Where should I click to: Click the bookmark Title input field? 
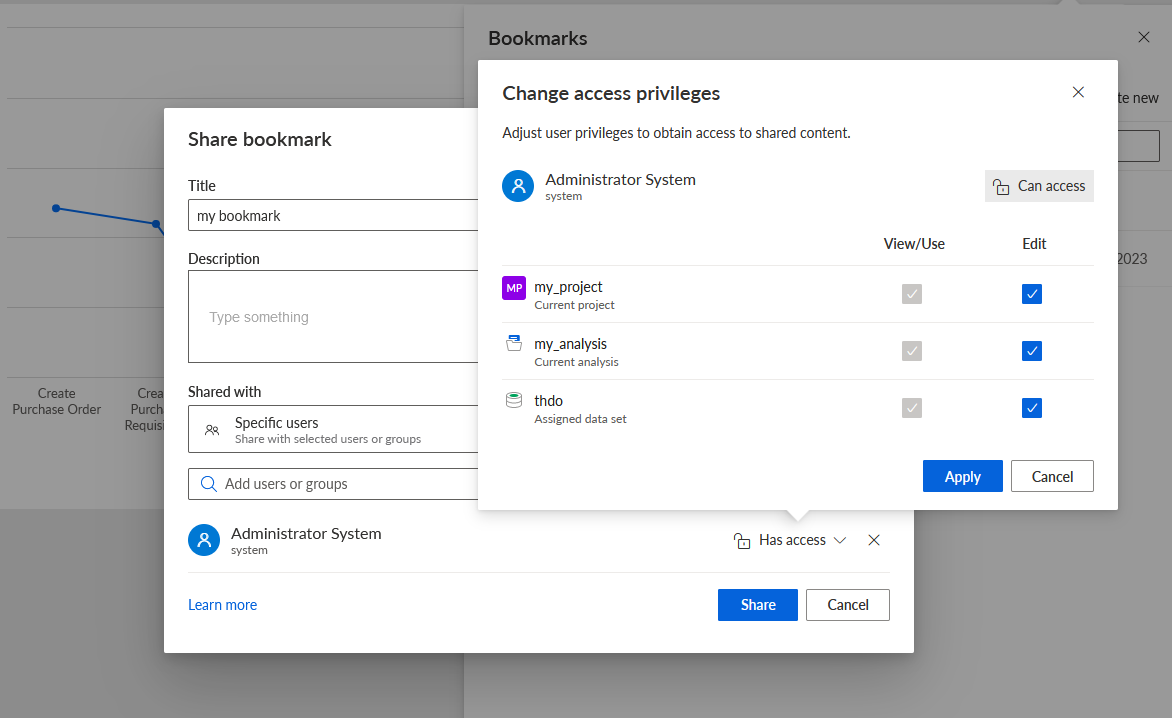pos(333,215)
